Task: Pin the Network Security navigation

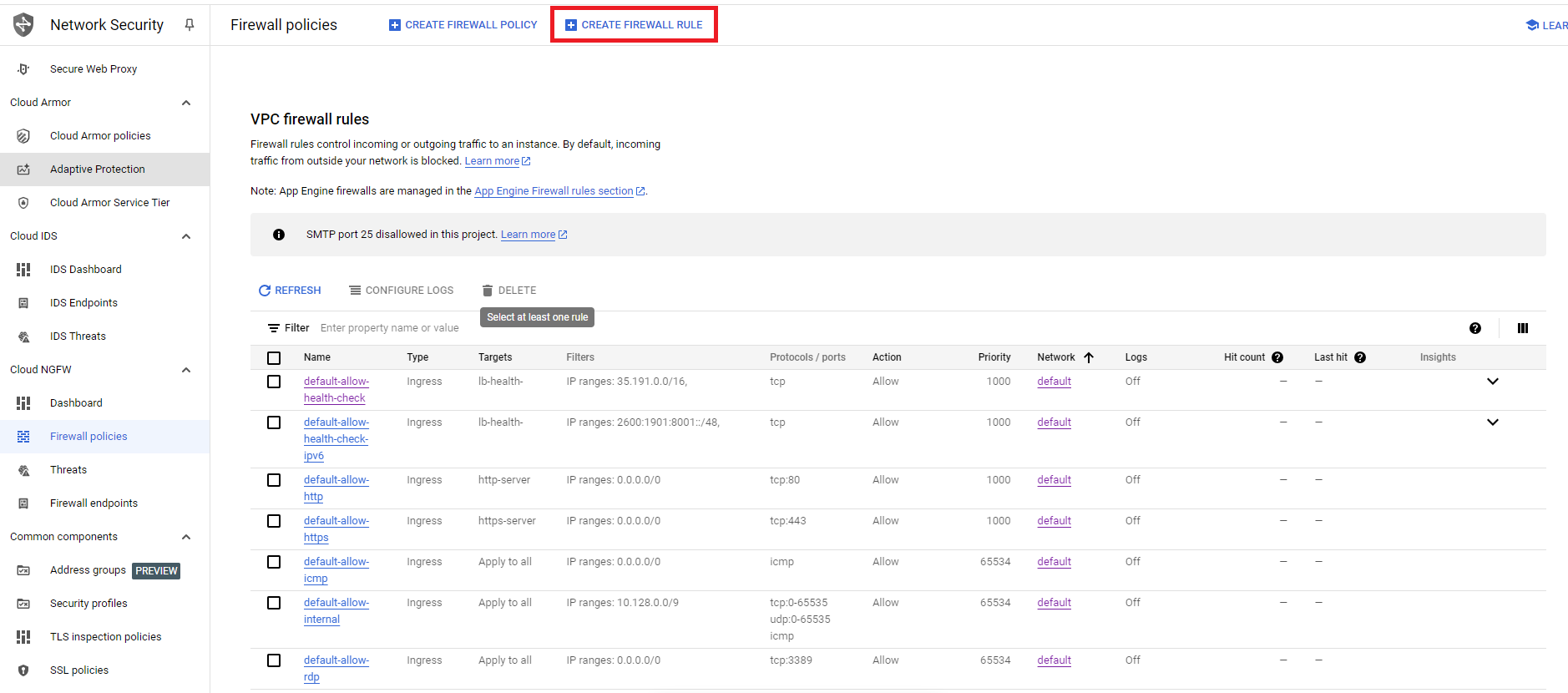Action: point(190,25)
